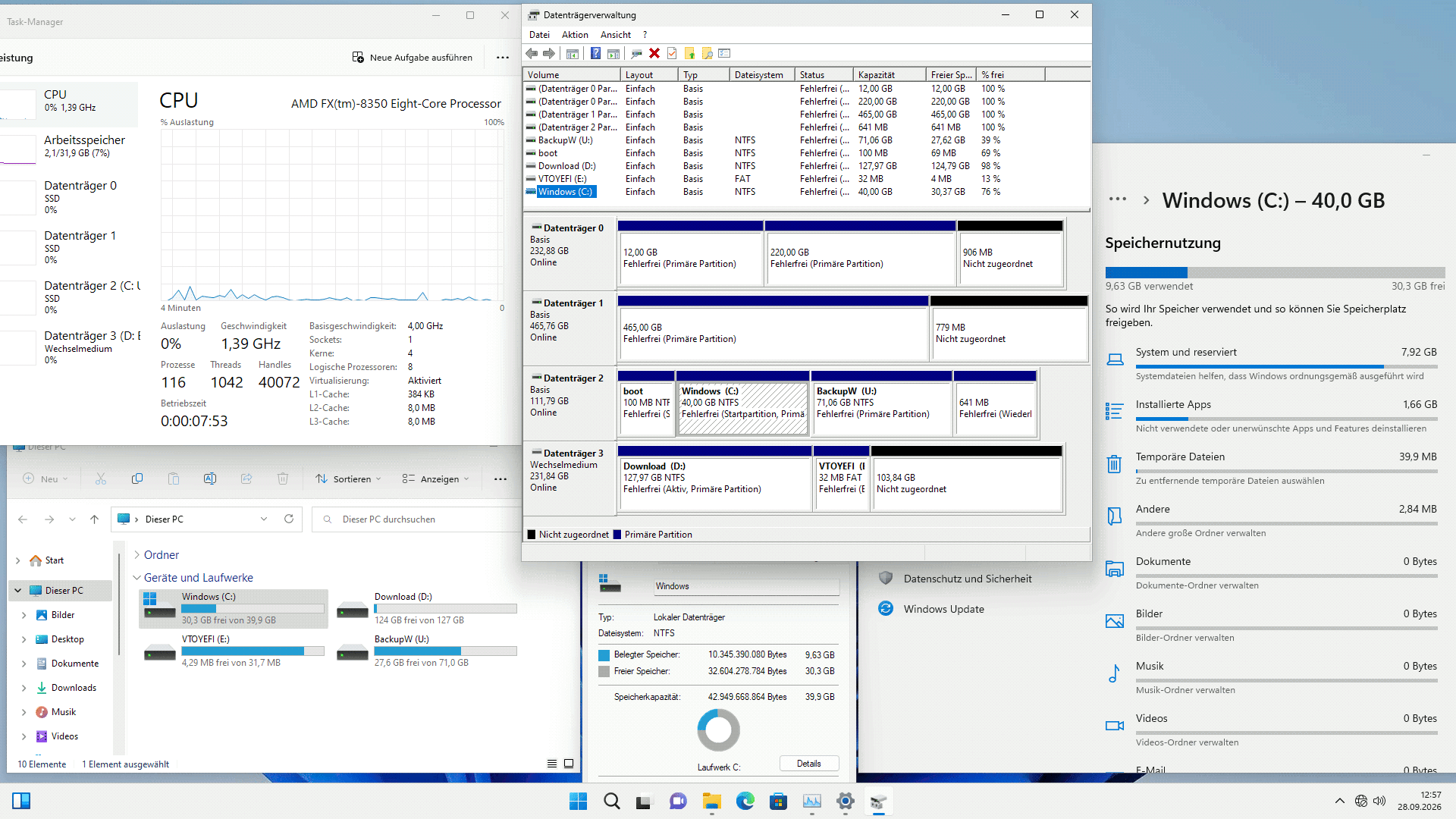1456x819 pixels.
Task: Click the Rename icon in Explorer toolbar
Action: coord(210,479)
